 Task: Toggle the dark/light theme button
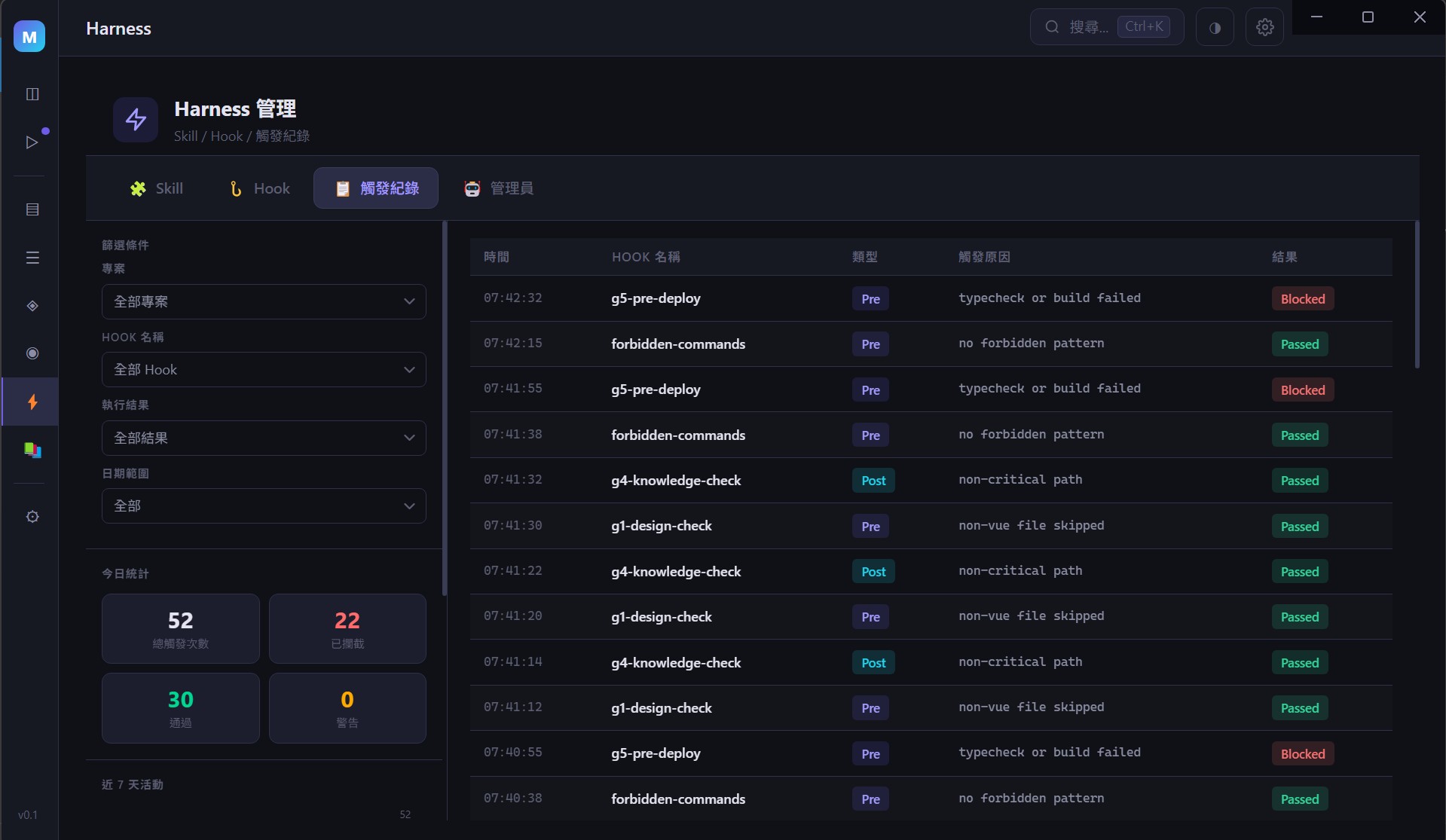(1215, 27)
